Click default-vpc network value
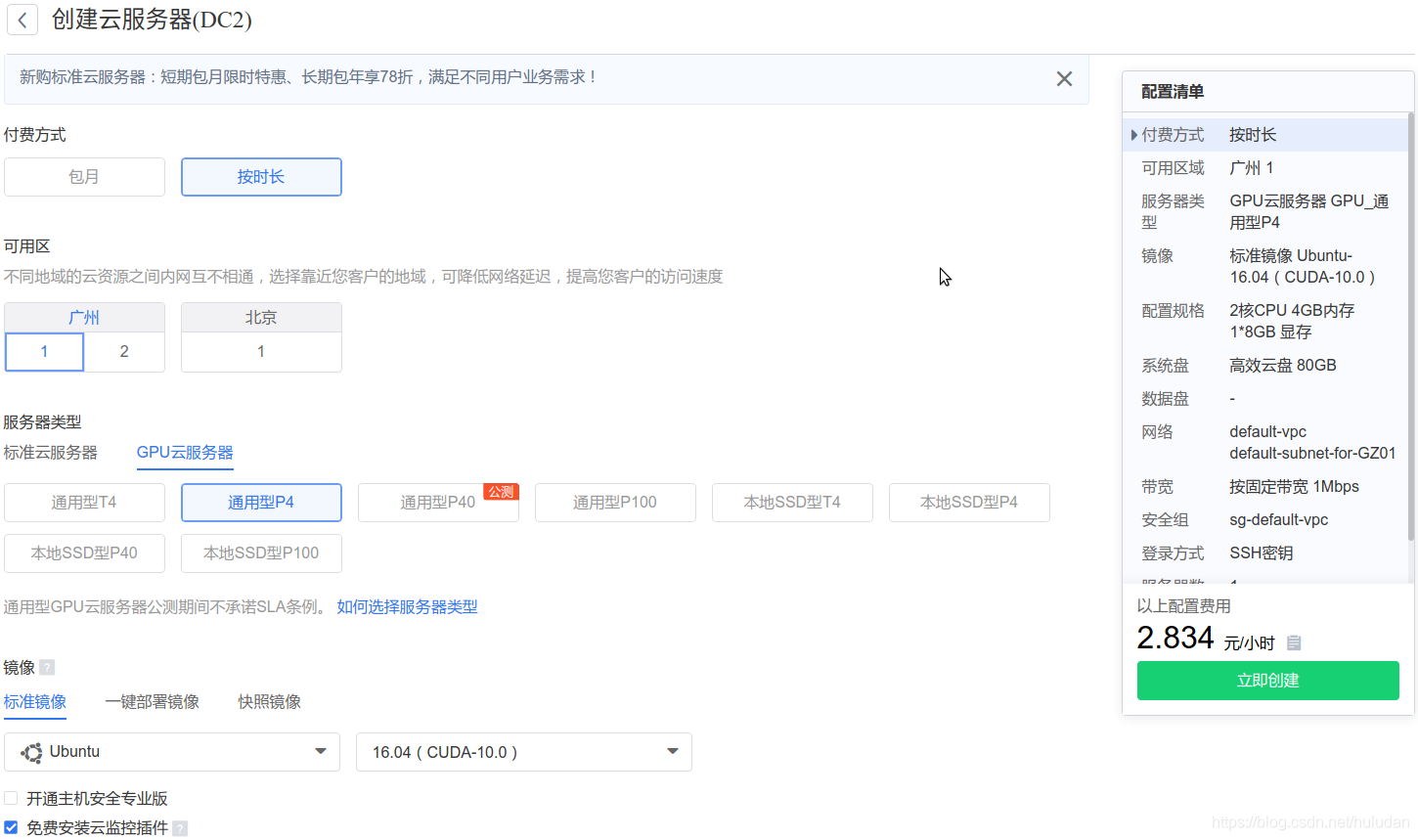 (x=1268, y=431)
